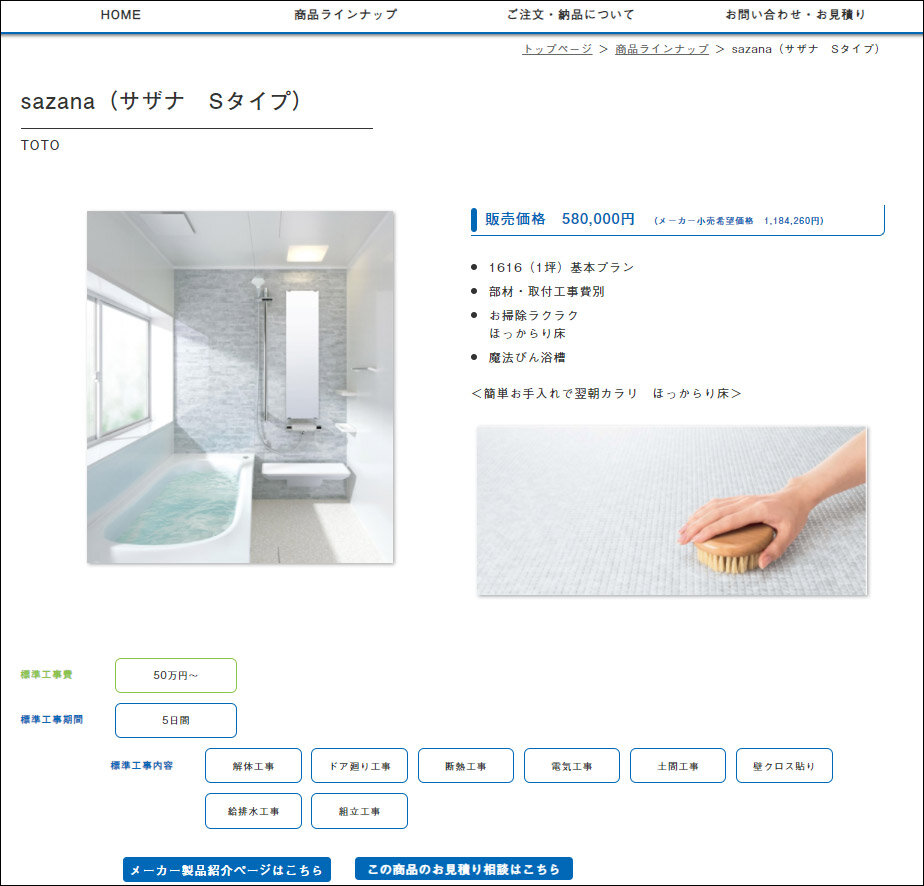The height and width of the screenshot is (886, 924).
Task: Click the floor brush cleaning image
Action: (672, 510)
